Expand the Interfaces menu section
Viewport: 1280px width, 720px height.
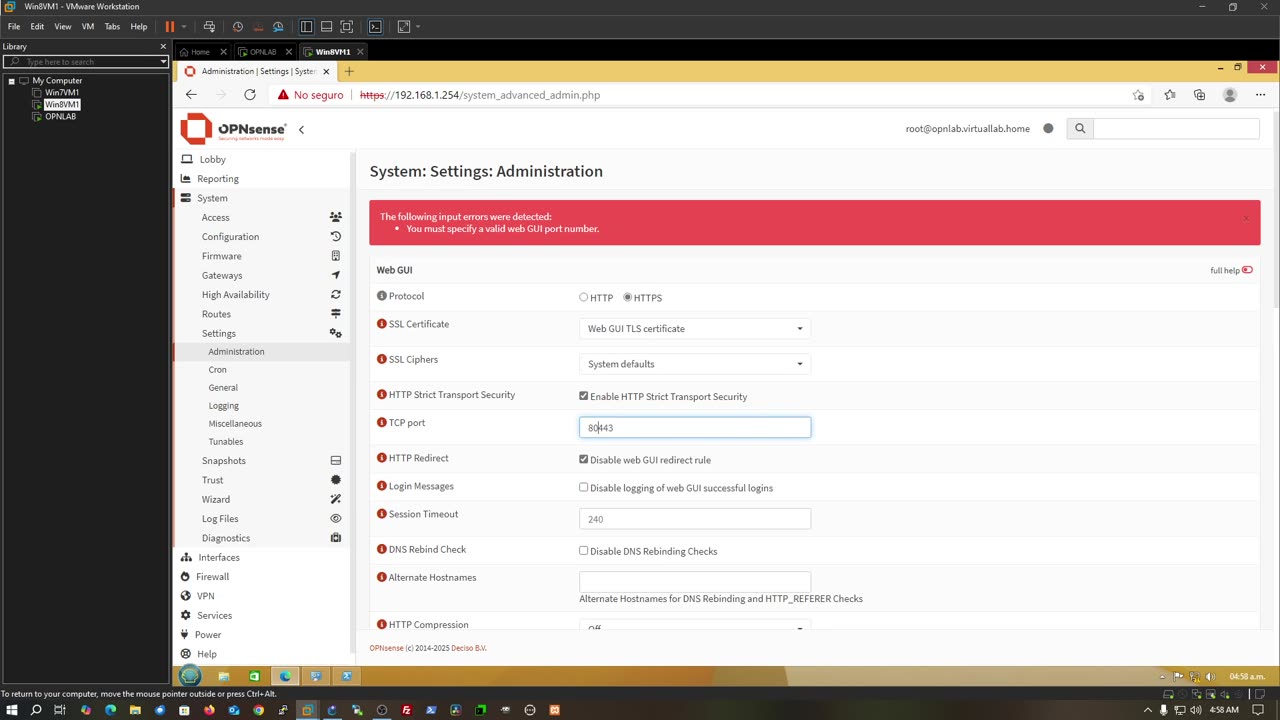coord(219,557)
